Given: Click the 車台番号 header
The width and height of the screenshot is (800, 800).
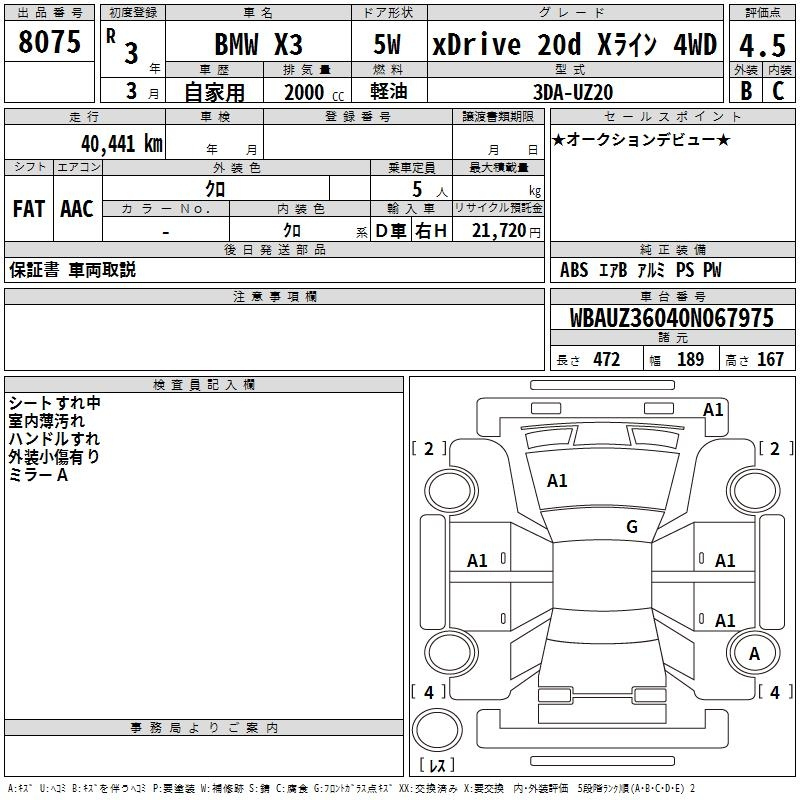Looking at the screenshot, I should (x=673, y=296).
